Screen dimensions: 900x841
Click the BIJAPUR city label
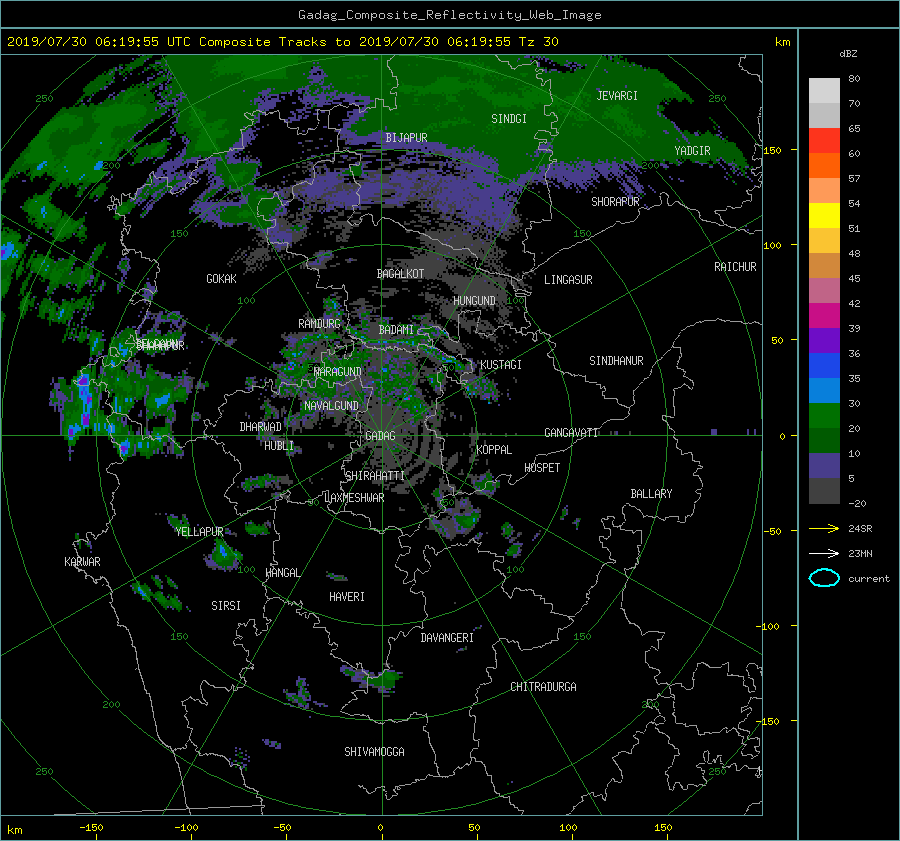(x=406, y=138)
